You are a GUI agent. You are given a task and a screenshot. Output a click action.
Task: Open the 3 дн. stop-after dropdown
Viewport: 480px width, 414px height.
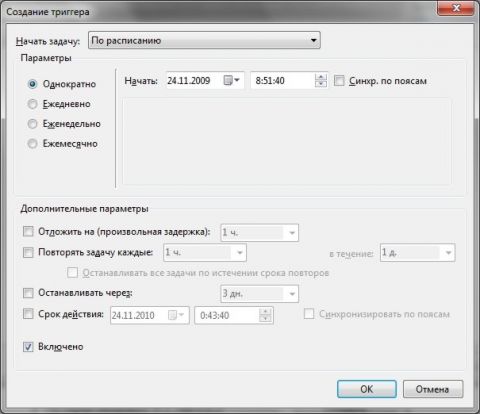point(259,294)
